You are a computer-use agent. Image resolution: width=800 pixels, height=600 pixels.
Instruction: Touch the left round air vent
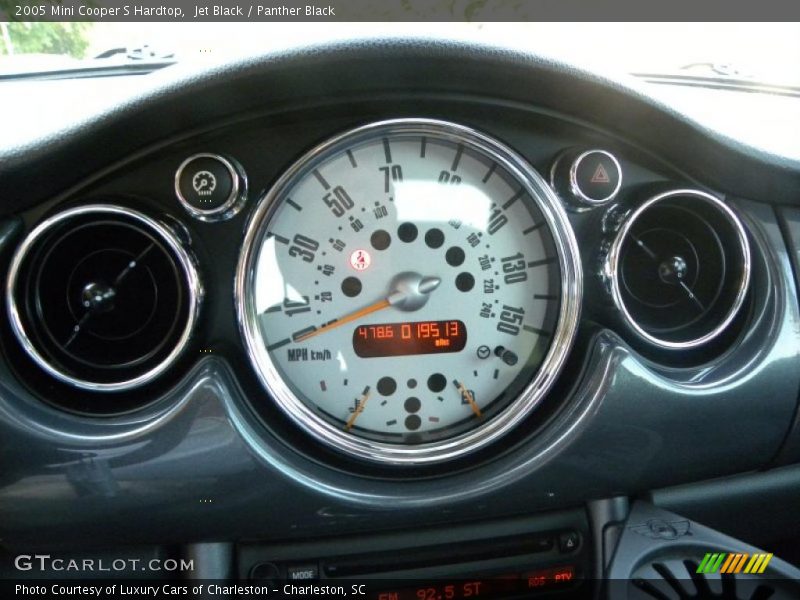tap(104, 297)
